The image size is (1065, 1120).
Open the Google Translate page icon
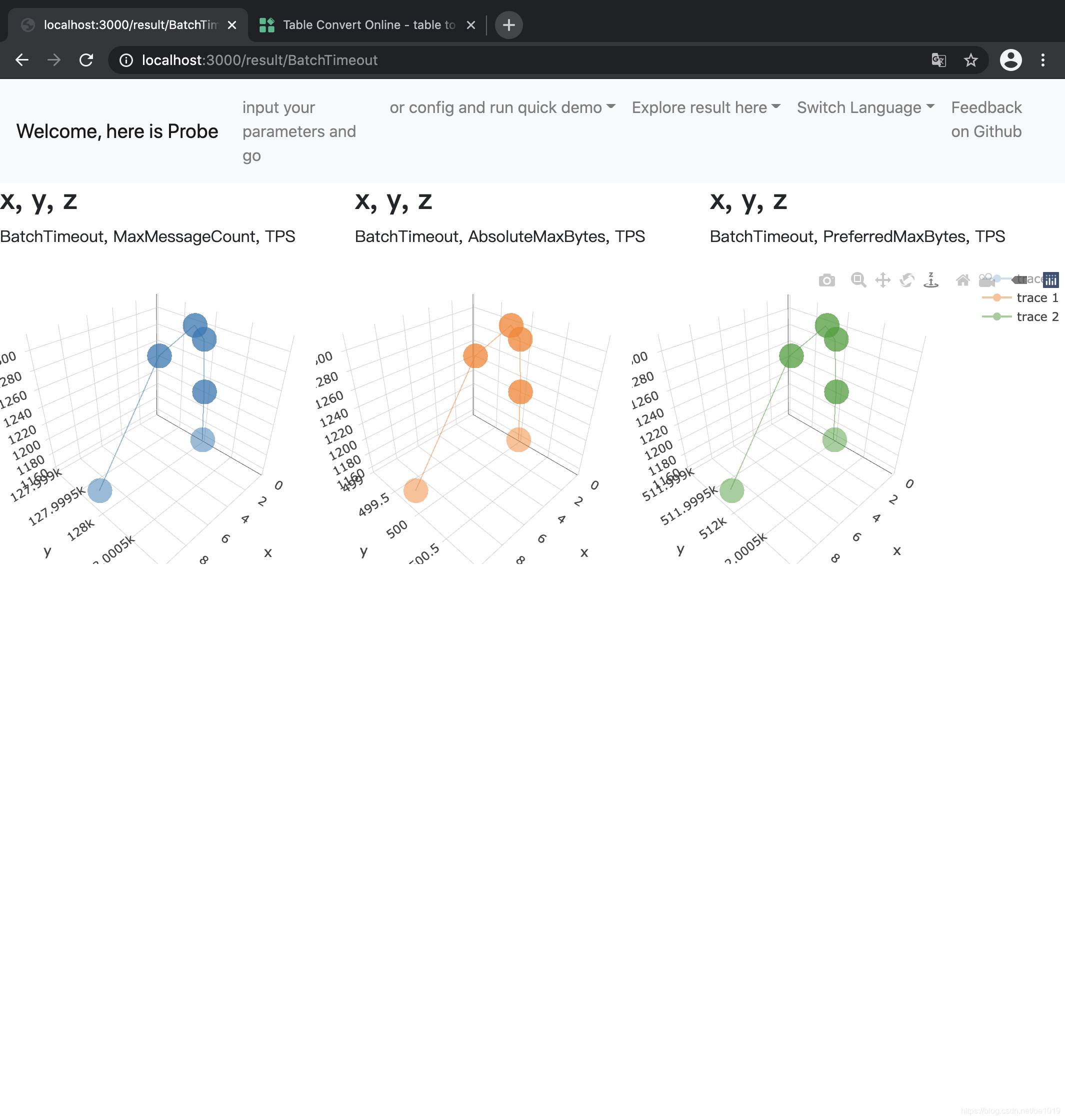(939, 60)
